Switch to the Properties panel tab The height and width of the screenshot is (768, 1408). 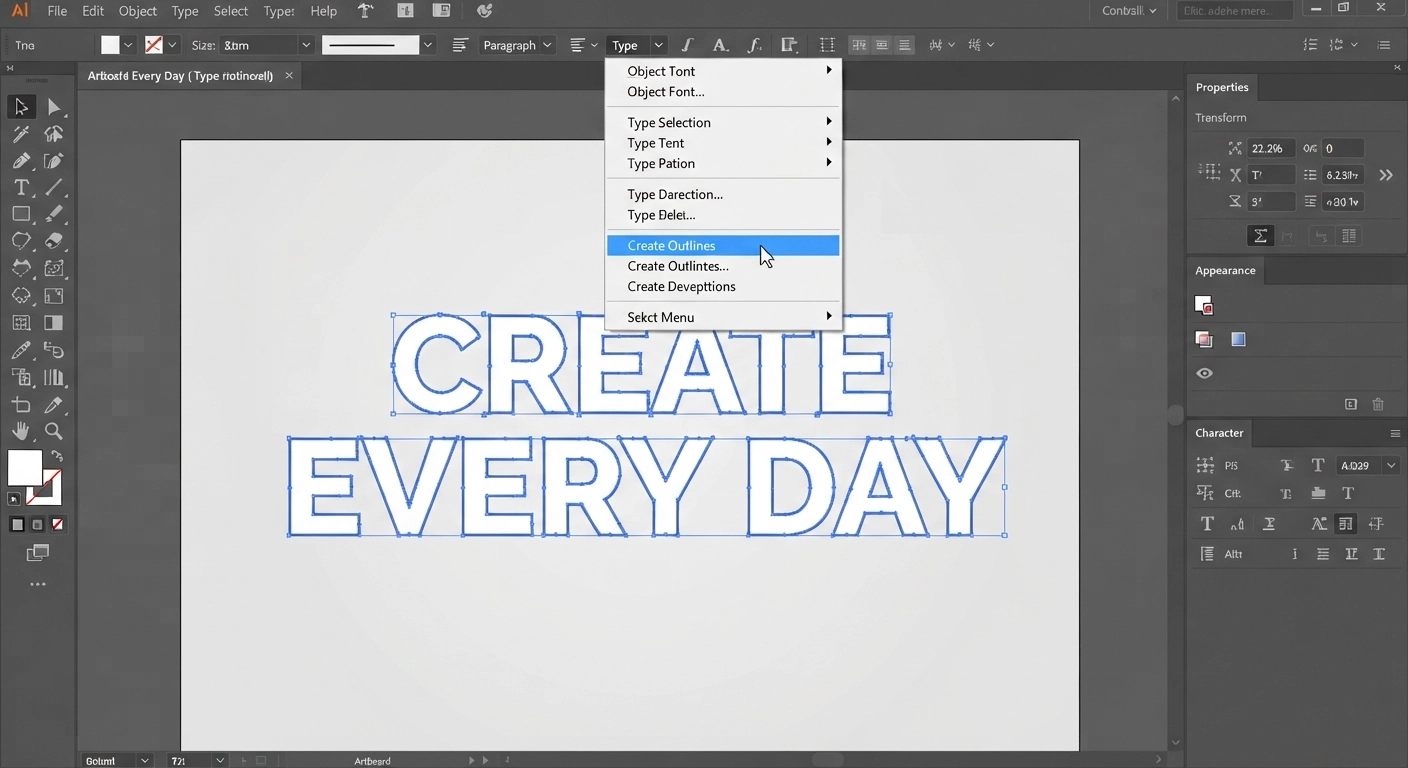point(1222,87)
